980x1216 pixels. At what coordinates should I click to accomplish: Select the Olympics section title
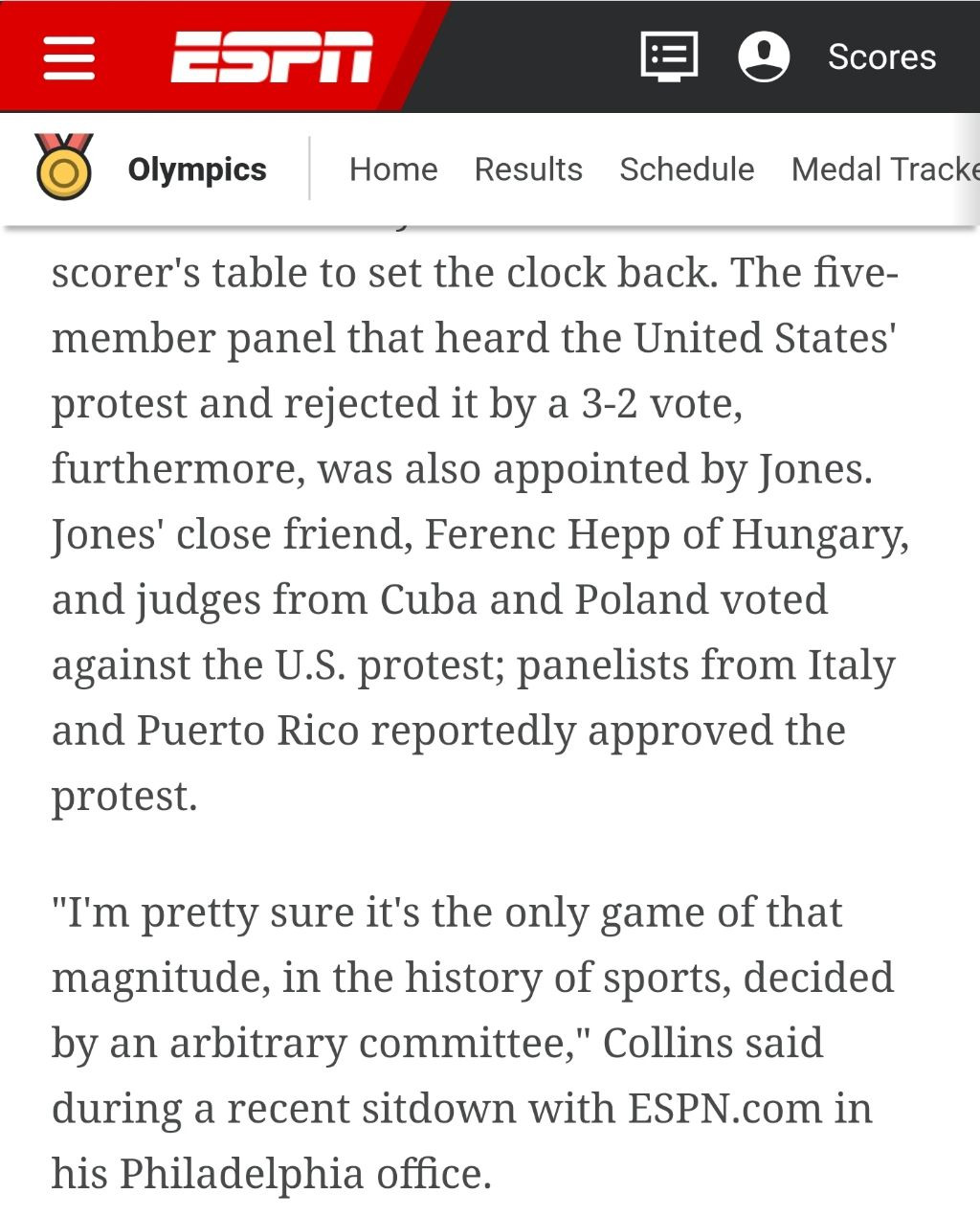coord(197,169)
